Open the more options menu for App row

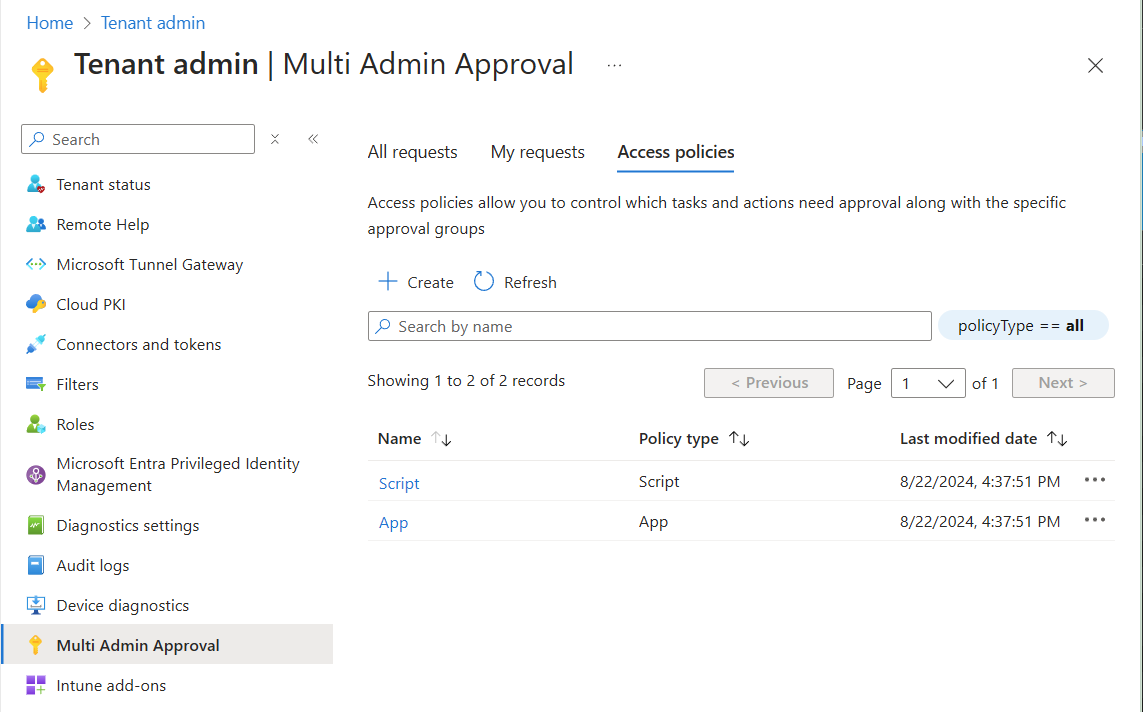coord(1095,520)
